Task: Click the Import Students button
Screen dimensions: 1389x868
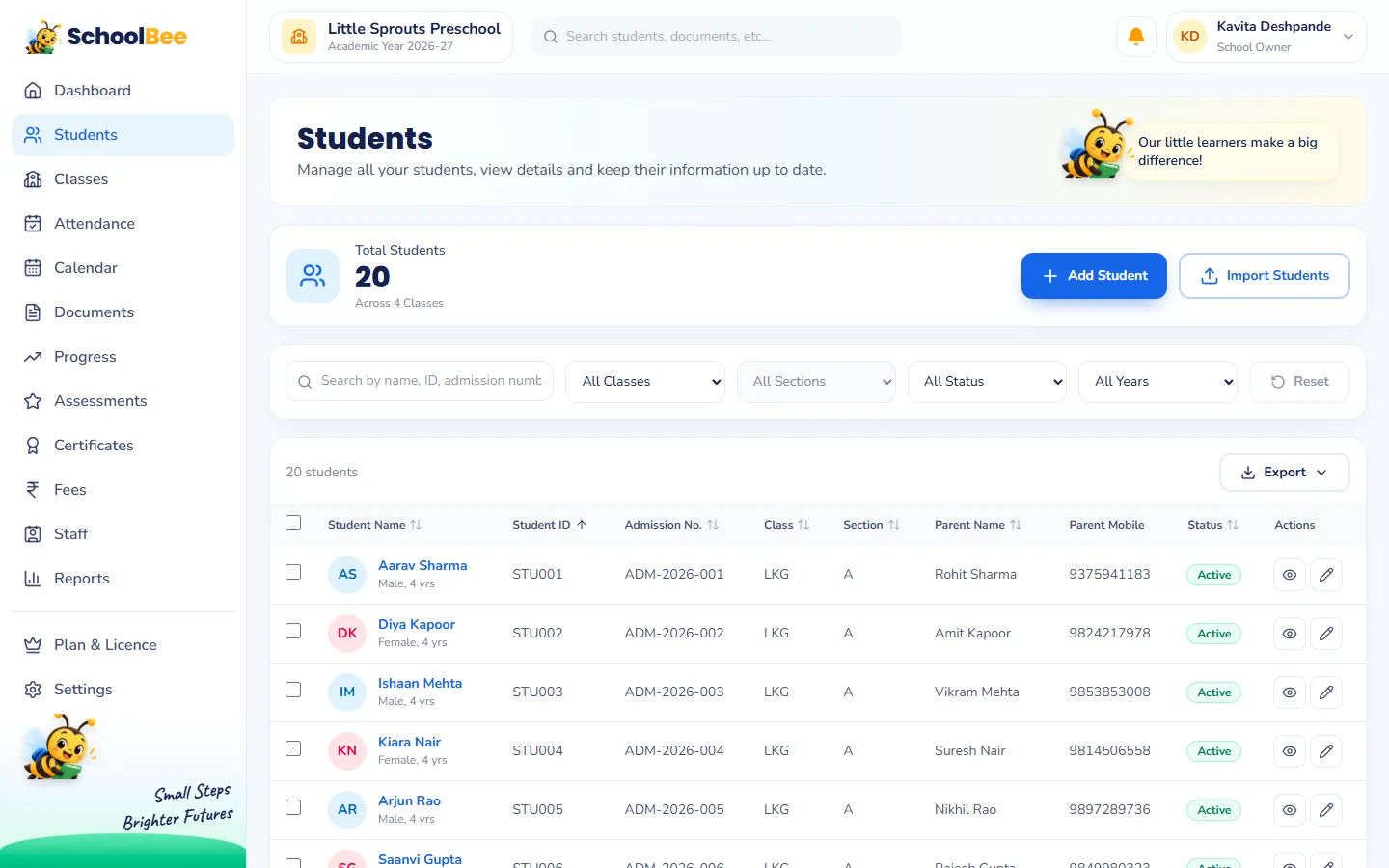Action: (x=1264, y=276)
